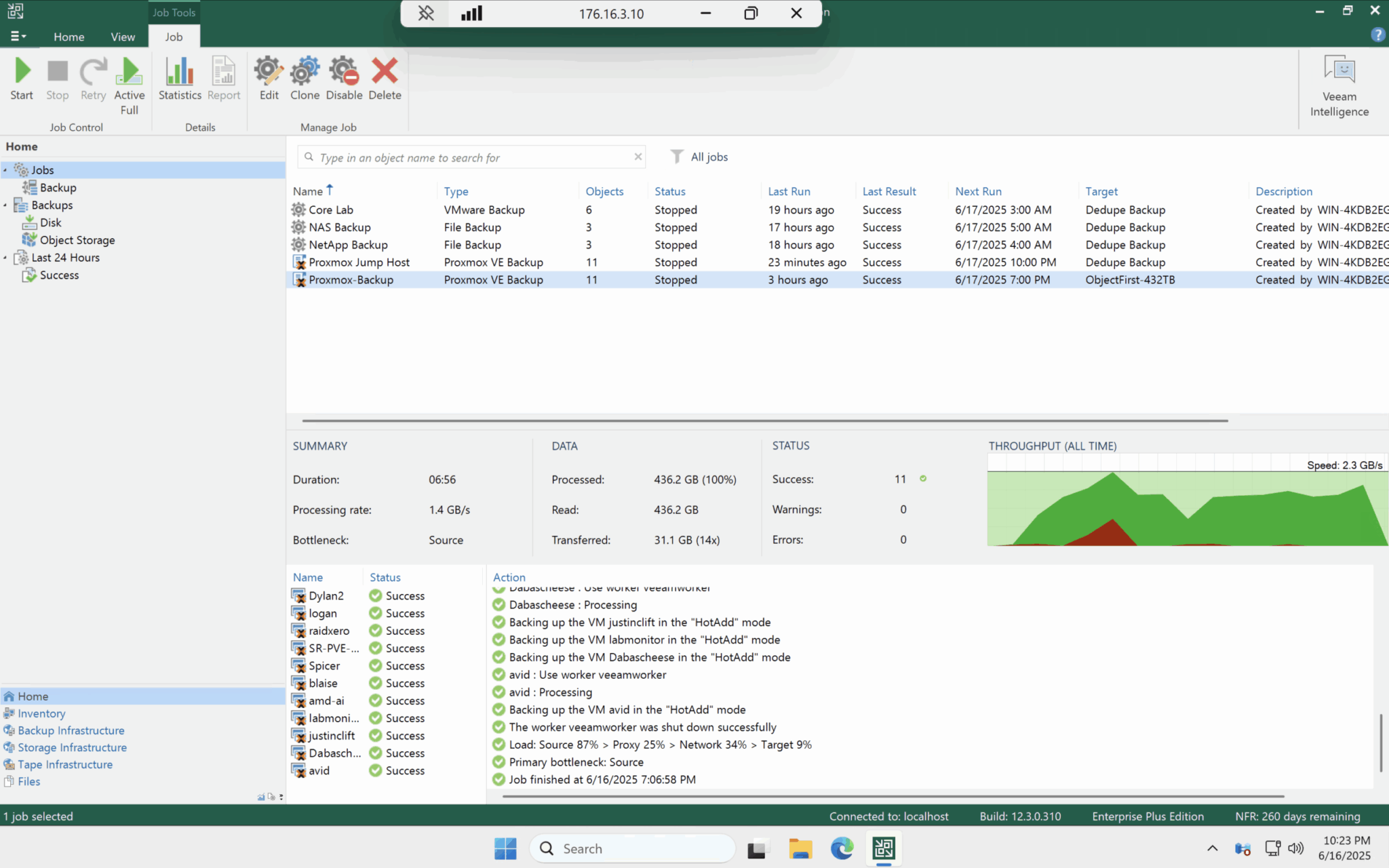The width and height of the screenshot is (1389, 868).
Task: Open Backup Infrastructure view
Action: click(x=71, y=730)
